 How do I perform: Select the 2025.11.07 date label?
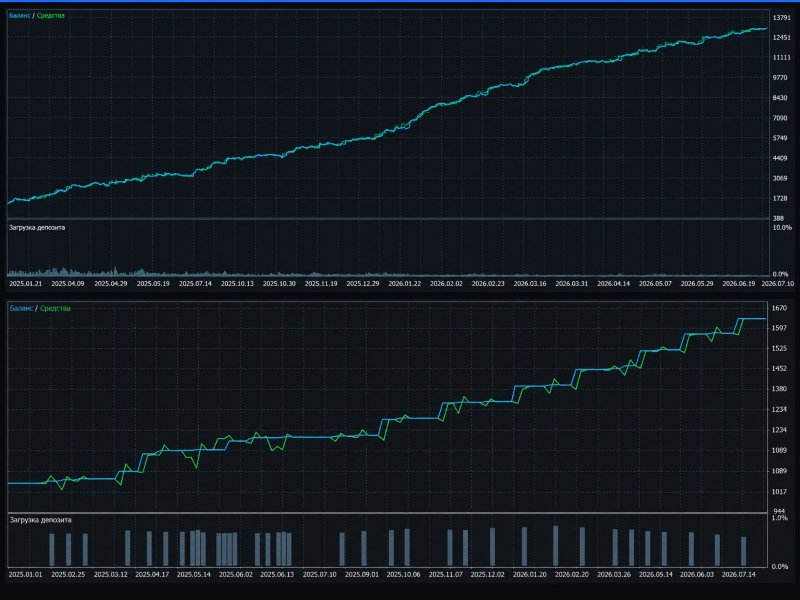pos(445,574)
